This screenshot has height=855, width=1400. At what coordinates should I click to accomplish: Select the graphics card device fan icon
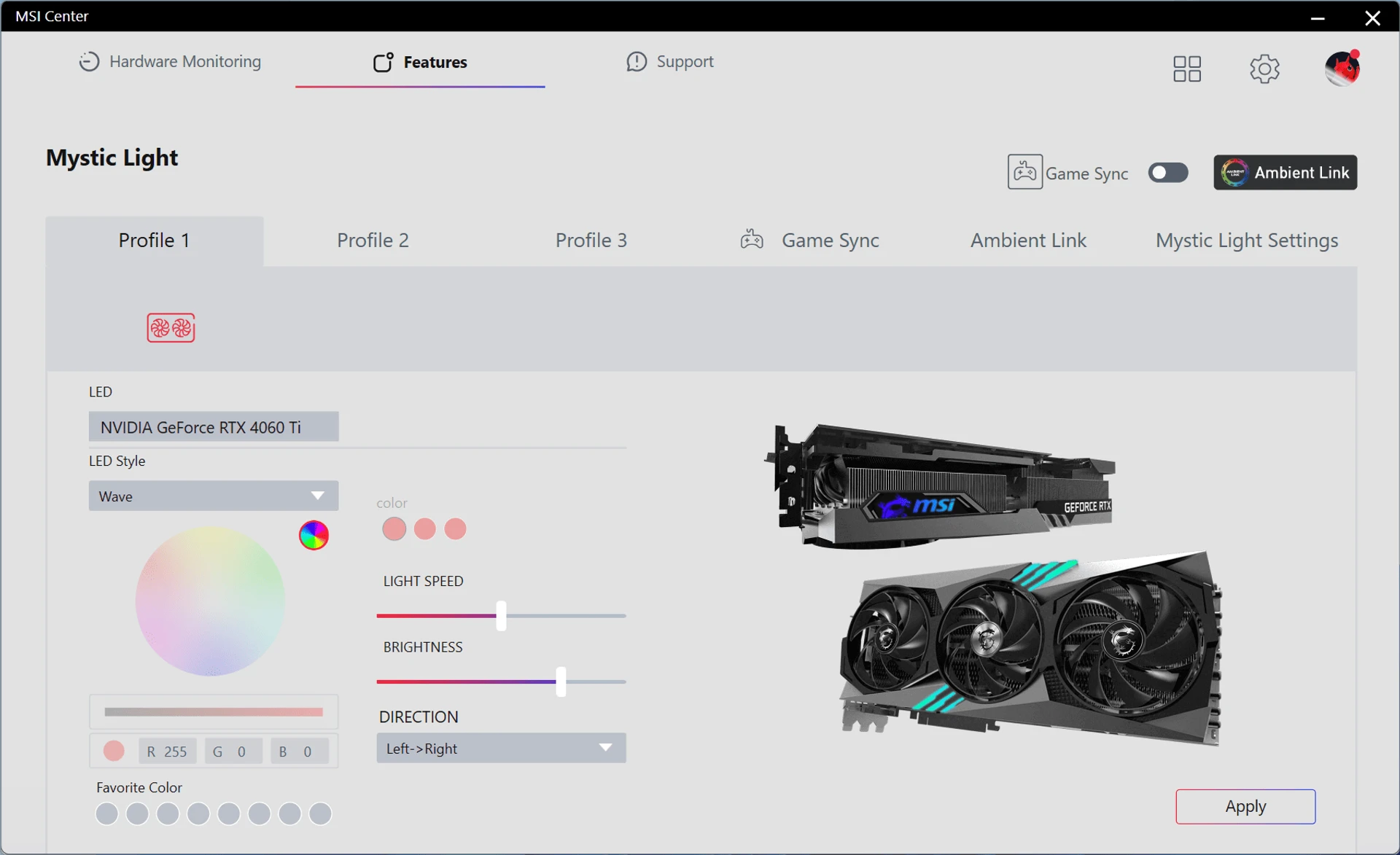171,328
